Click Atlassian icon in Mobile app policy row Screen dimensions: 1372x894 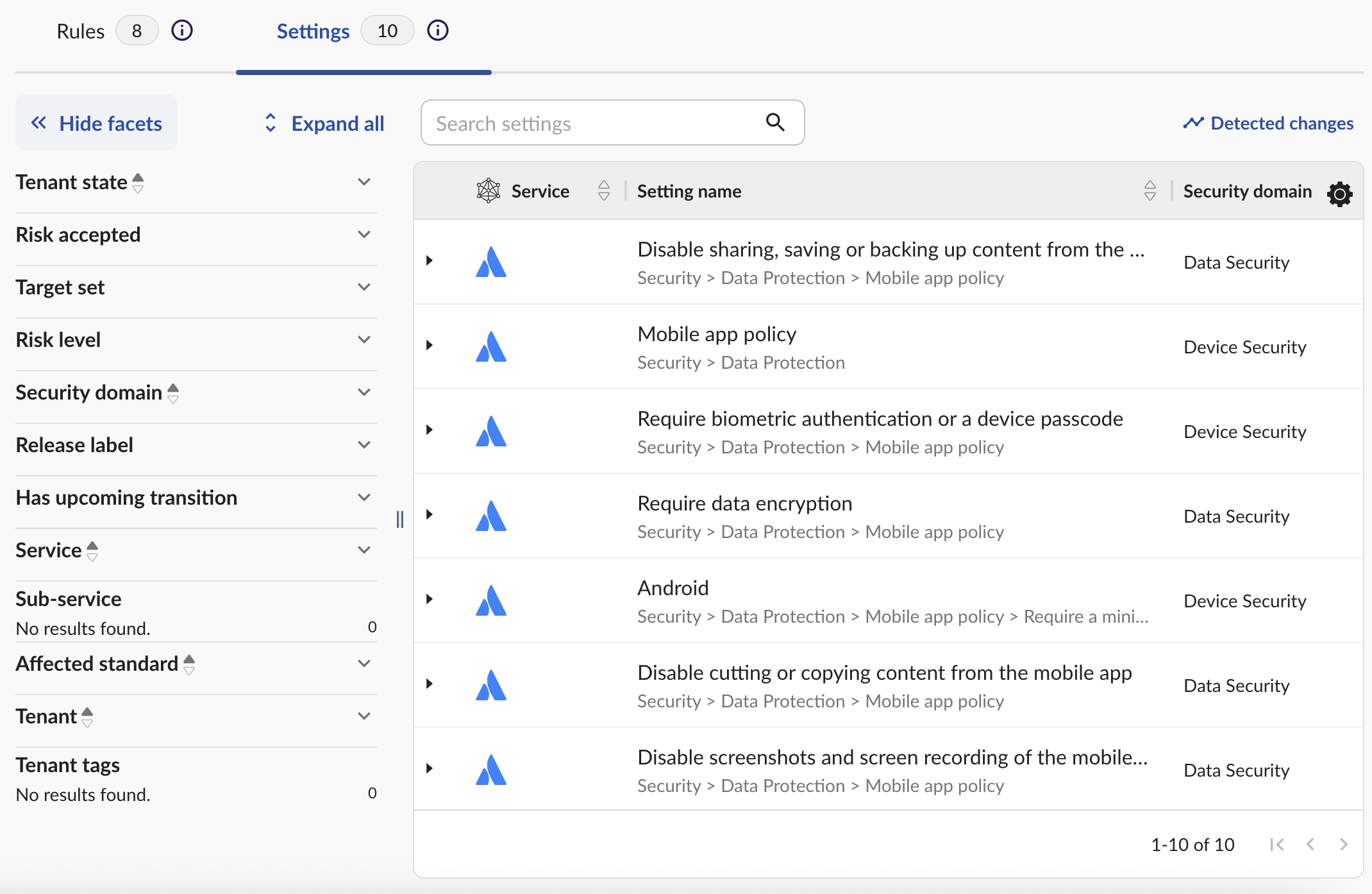coord(491,346)
